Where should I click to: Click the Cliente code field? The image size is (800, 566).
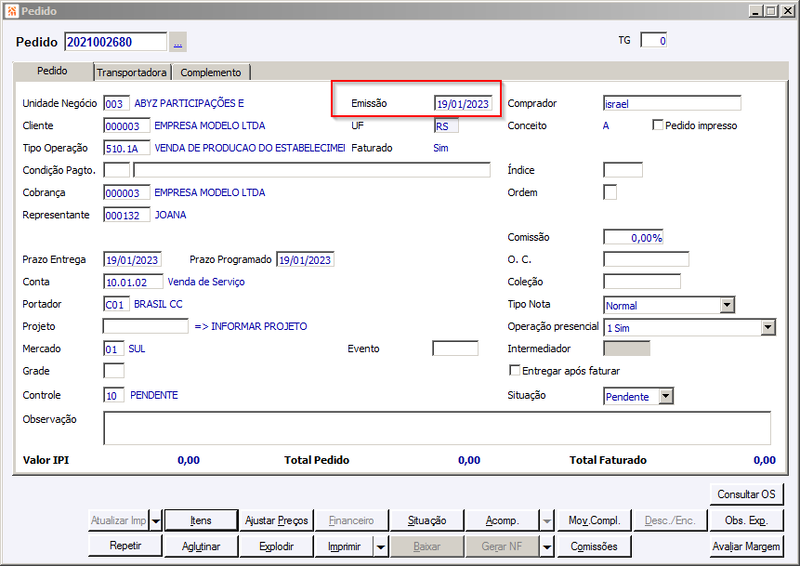tap(127, 126)
